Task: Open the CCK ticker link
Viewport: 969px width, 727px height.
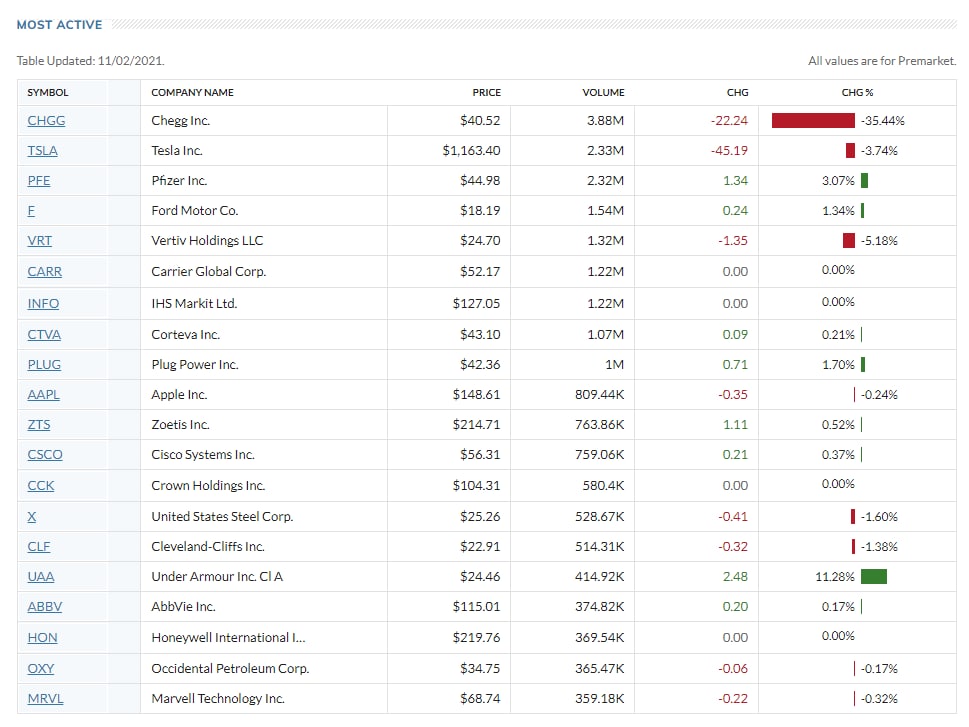Action: click(41, 485)
